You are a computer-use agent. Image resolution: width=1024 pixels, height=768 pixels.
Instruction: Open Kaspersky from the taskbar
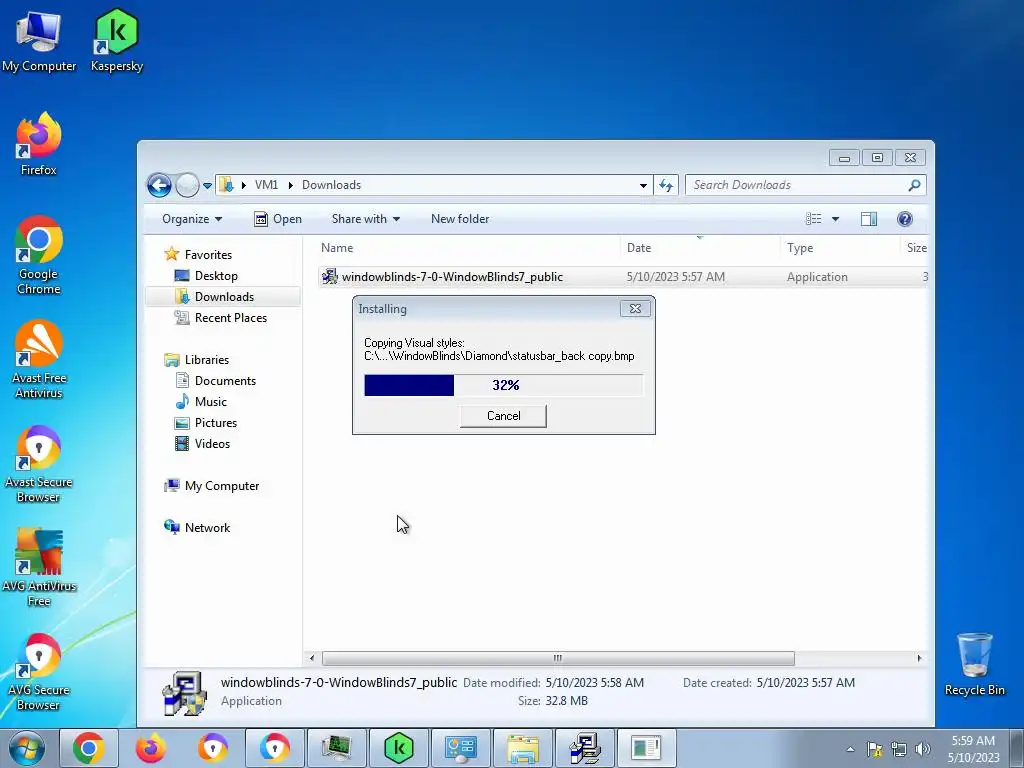pos(399,748)
